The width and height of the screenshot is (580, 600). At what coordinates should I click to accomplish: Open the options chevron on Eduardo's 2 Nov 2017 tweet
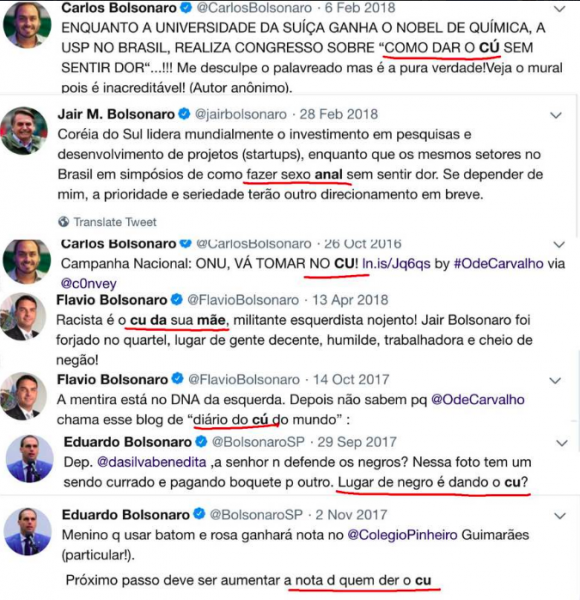click(560, 516)
